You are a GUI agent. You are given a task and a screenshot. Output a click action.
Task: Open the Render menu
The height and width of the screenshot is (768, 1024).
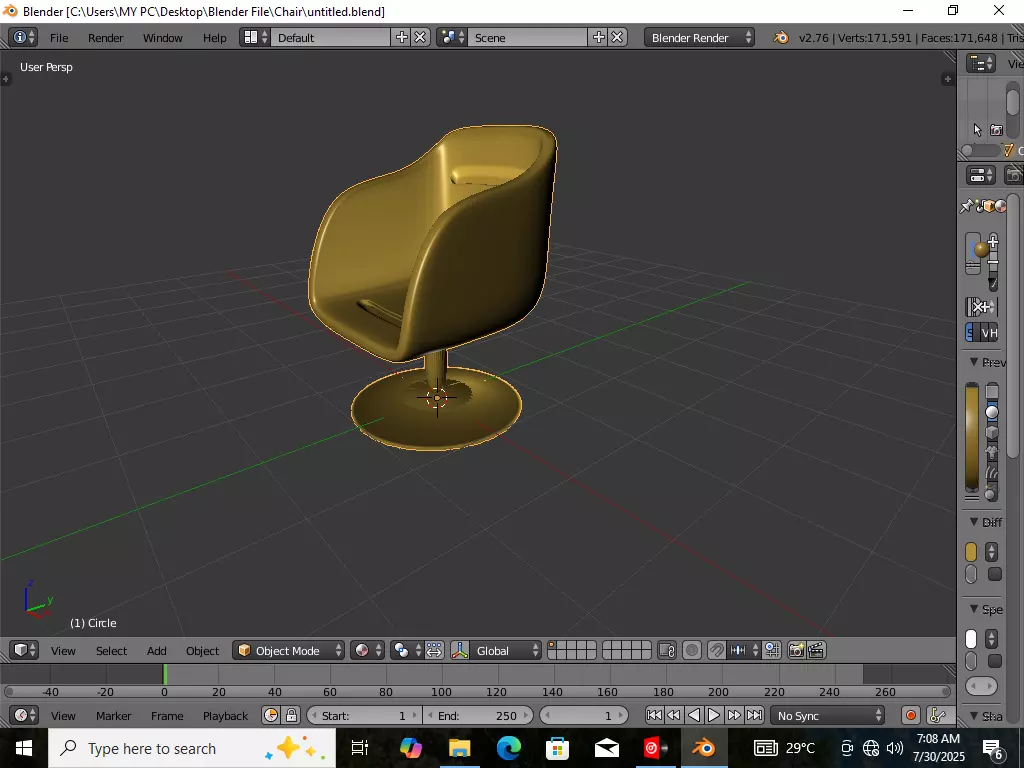[106, 38]
